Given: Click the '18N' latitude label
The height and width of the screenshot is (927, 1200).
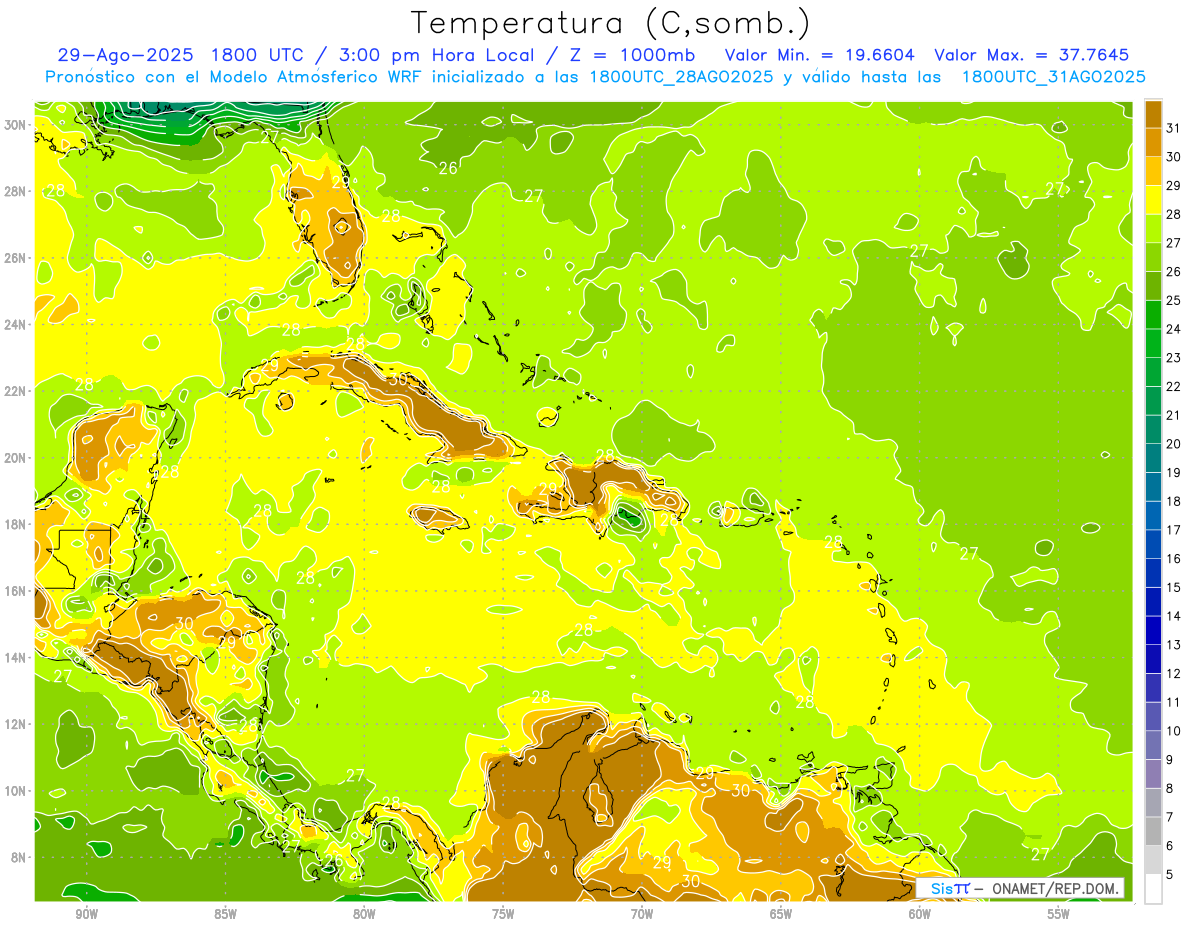Looking at the screenshot, I should (15, 524).
